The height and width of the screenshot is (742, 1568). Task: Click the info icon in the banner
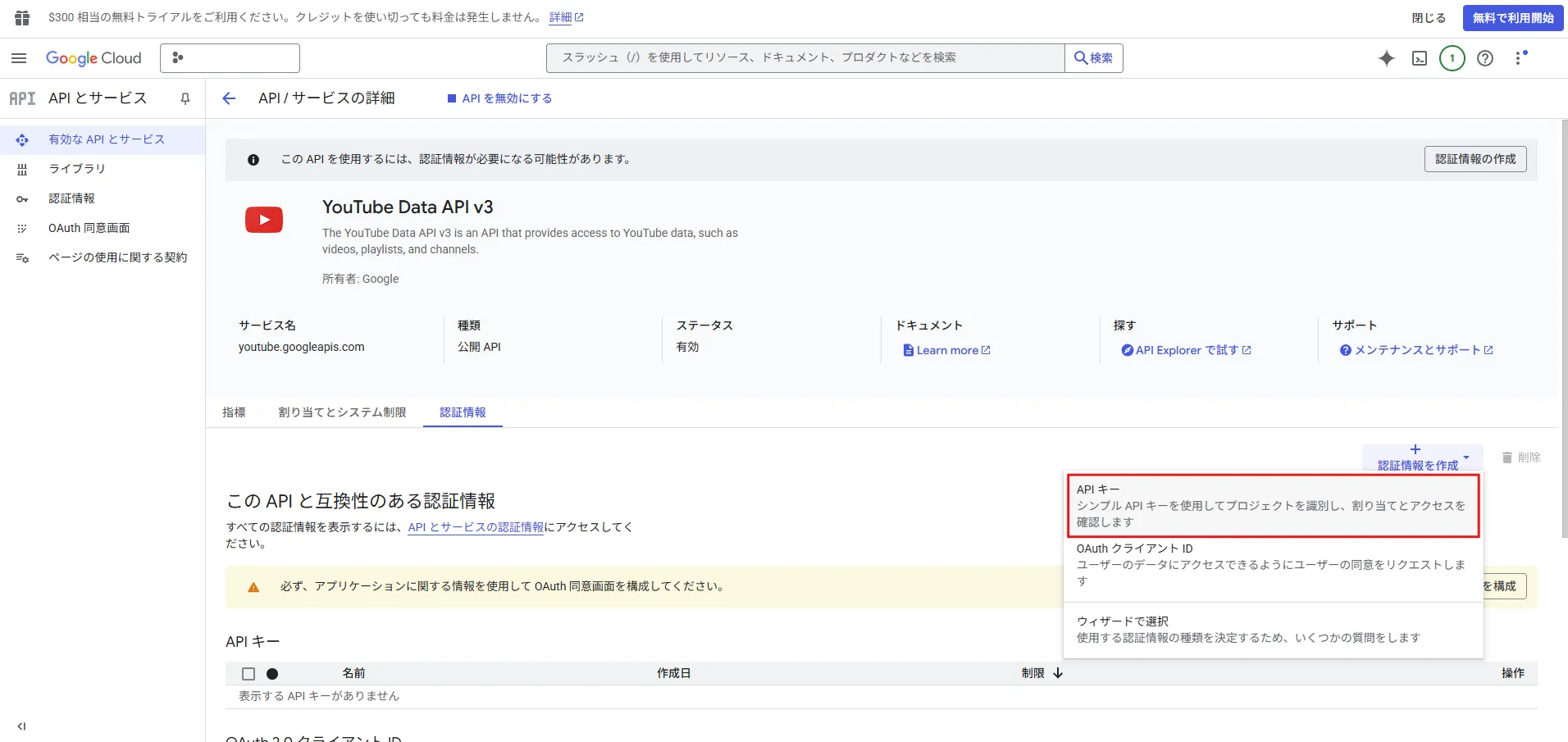pyautogui.click(x=253, y=160)
